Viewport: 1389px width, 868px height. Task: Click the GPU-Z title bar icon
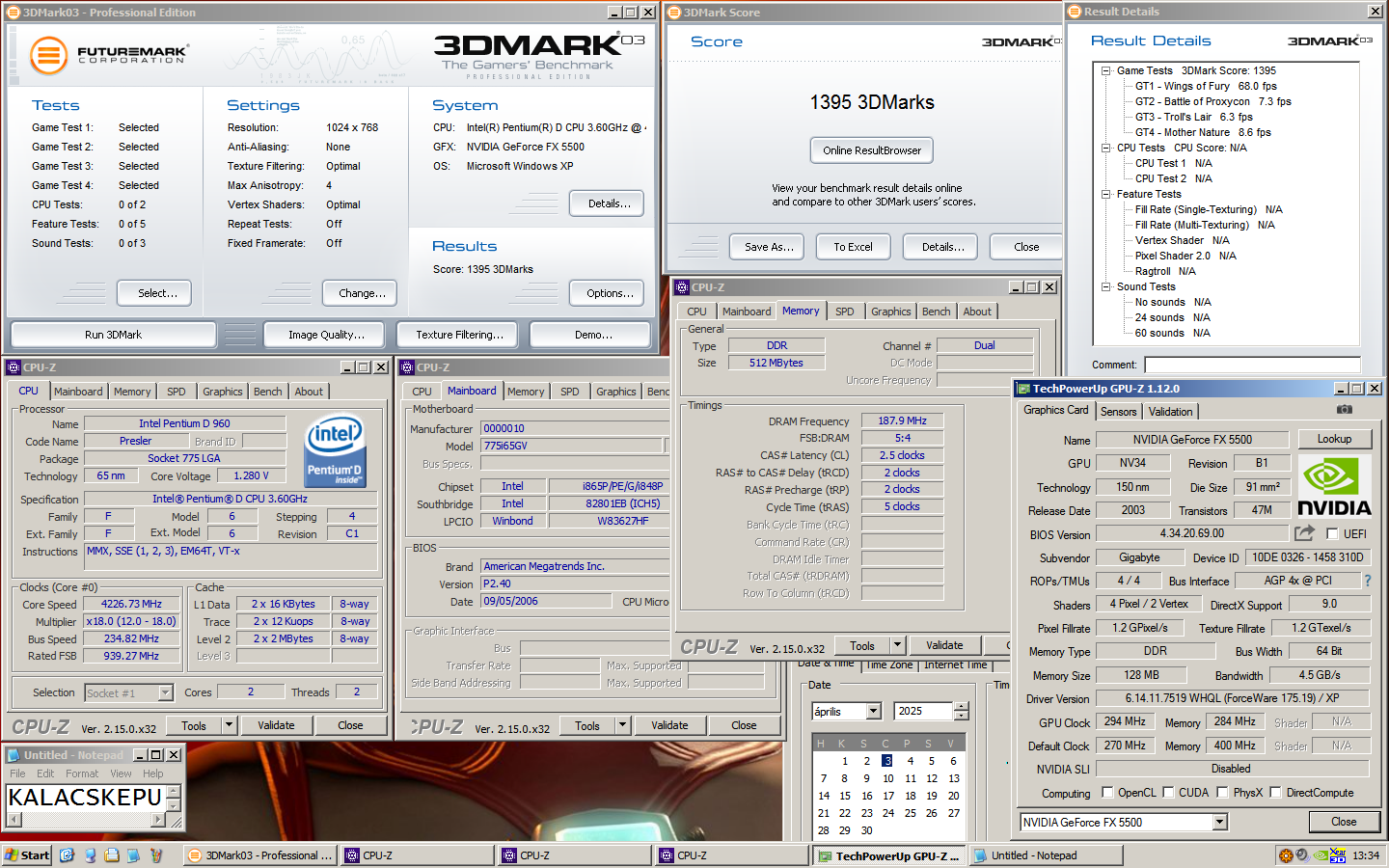click(x=1022, y=389)
